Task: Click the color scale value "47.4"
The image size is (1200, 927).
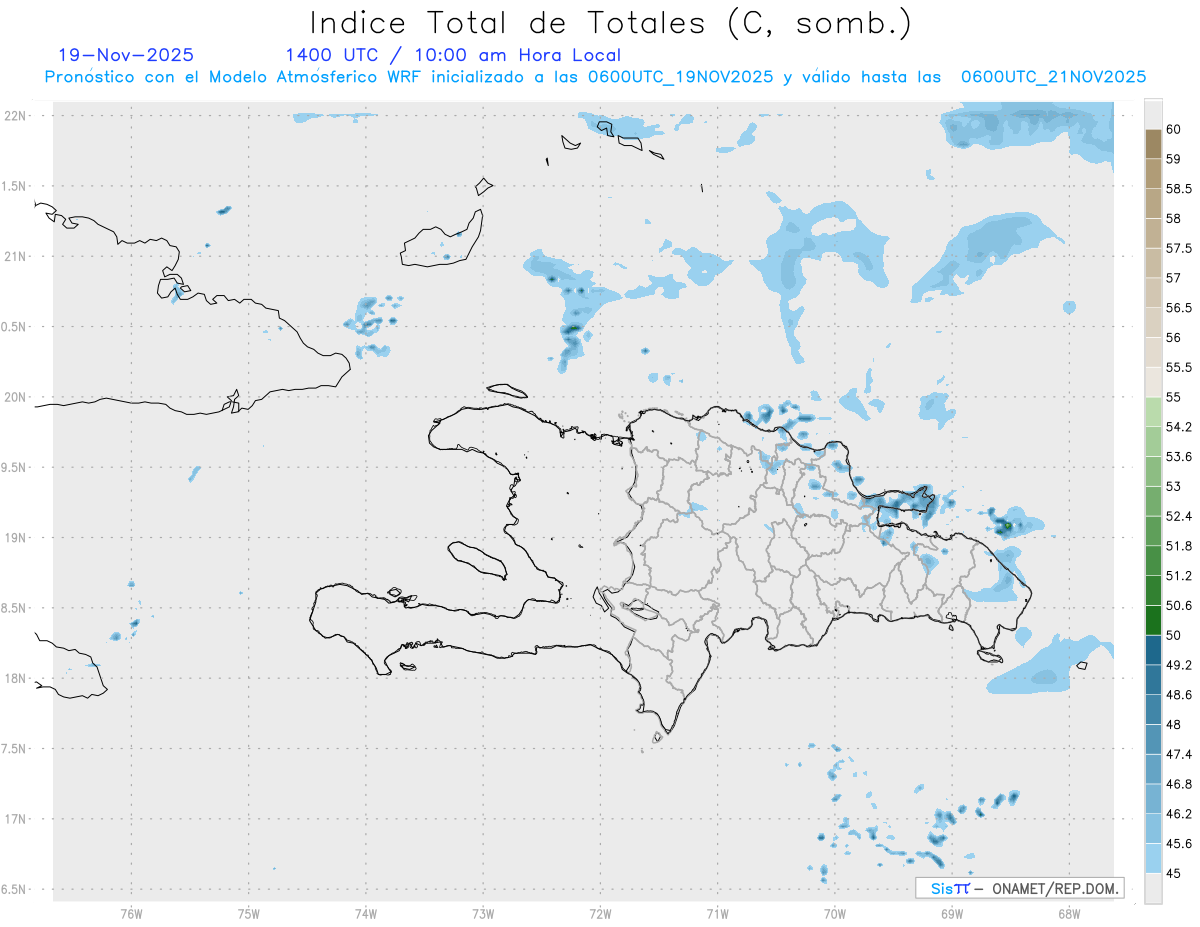Action: point(1179,754)
